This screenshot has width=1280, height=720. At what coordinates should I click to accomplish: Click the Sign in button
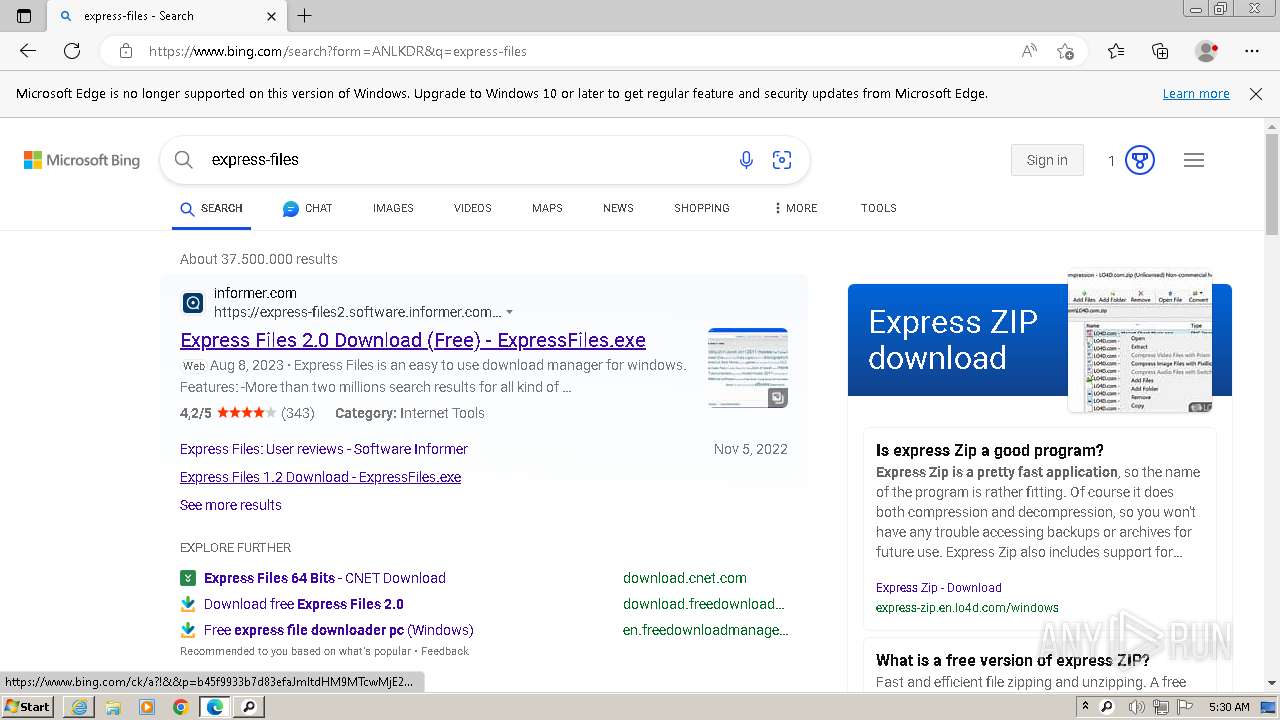tap(1047, 160)
